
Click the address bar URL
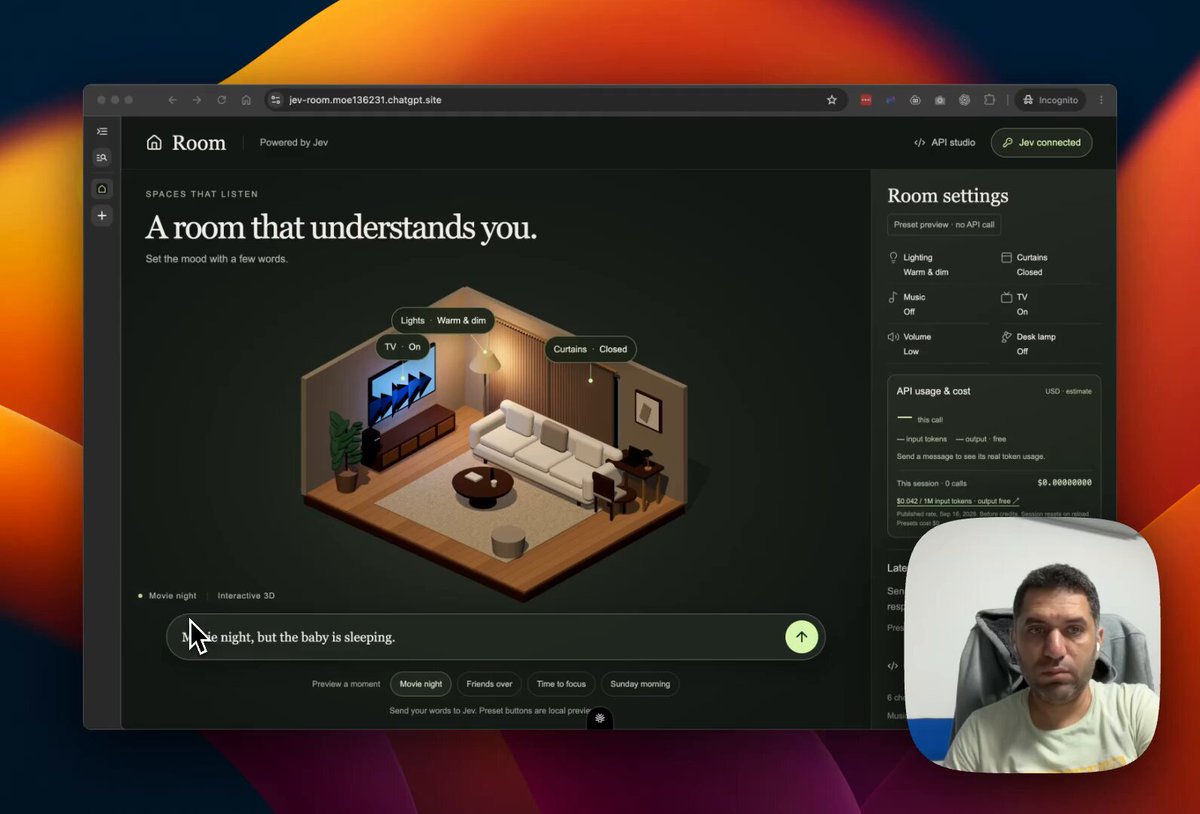coord(365,100)
